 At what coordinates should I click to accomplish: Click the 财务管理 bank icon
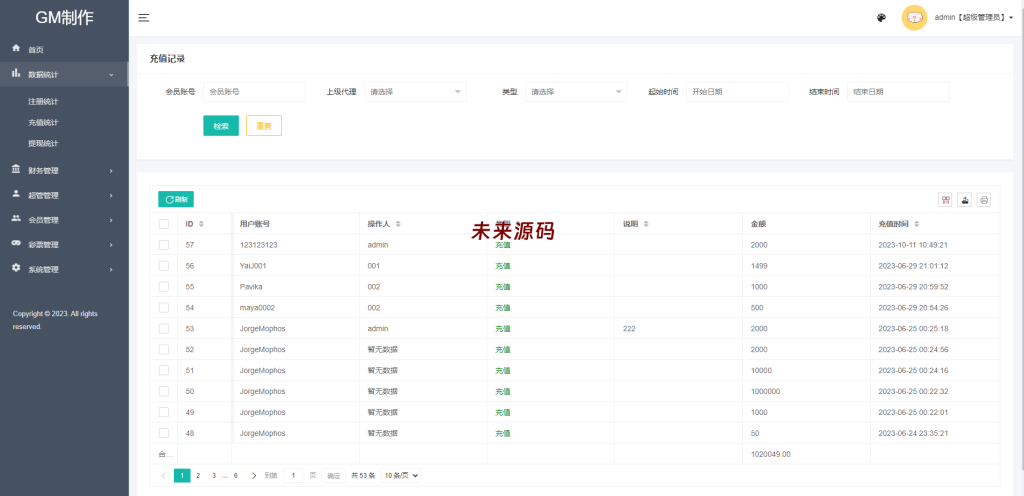(x=16, y=170)
